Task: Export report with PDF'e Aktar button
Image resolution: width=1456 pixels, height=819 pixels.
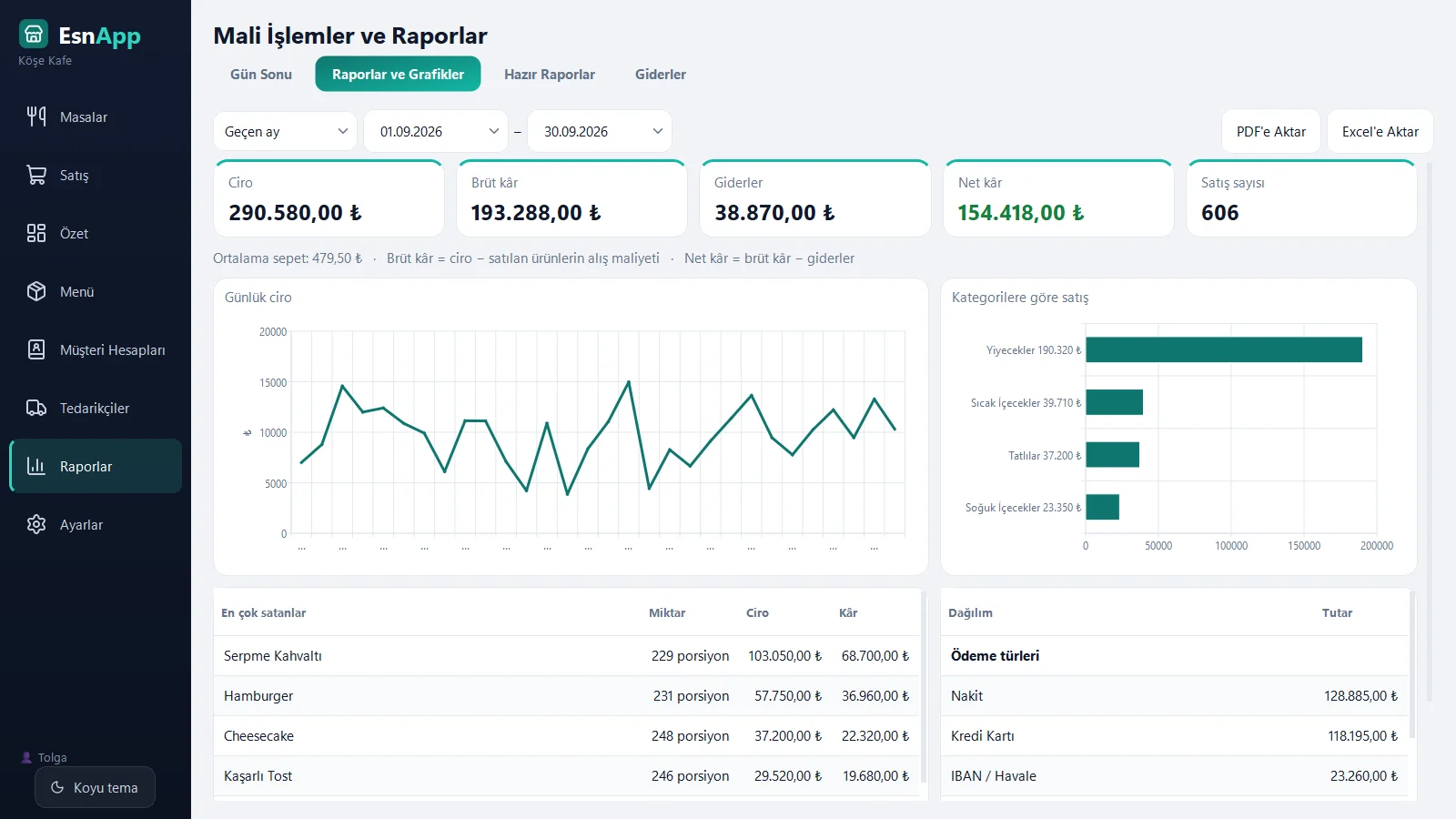Action: click(x=1271, y=131)
